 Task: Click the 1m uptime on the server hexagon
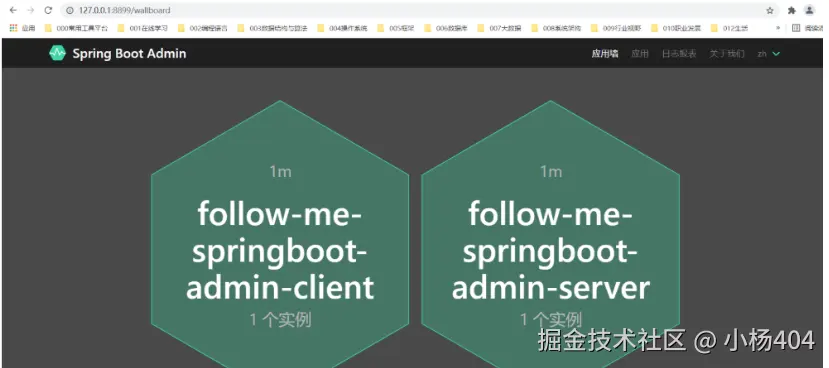[x=550, y=171]
